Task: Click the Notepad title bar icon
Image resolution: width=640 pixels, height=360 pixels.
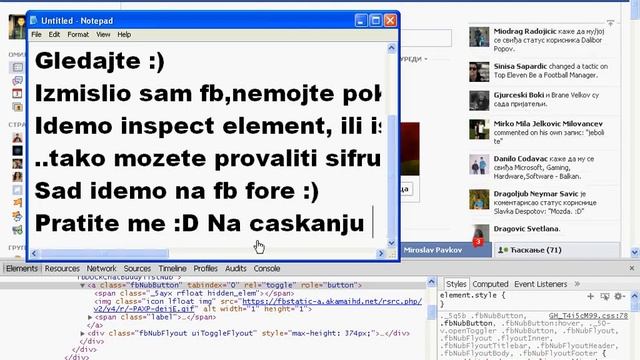Action: (34, 20)
